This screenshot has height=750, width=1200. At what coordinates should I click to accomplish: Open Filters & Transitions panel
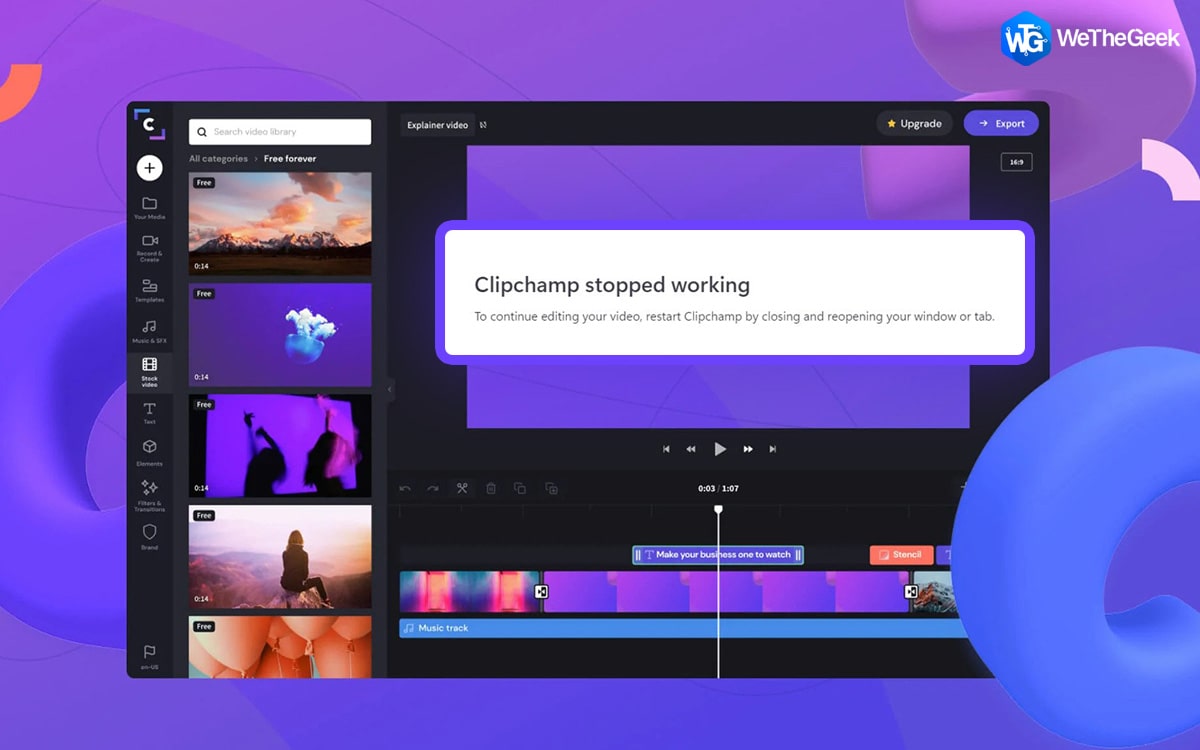149,496
